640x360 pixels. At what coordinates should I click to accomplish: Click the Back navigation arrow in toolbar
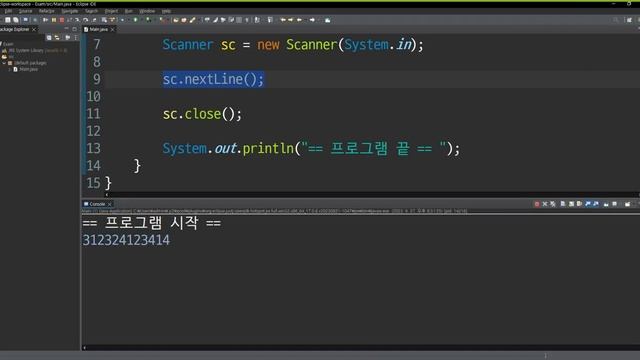299,20
